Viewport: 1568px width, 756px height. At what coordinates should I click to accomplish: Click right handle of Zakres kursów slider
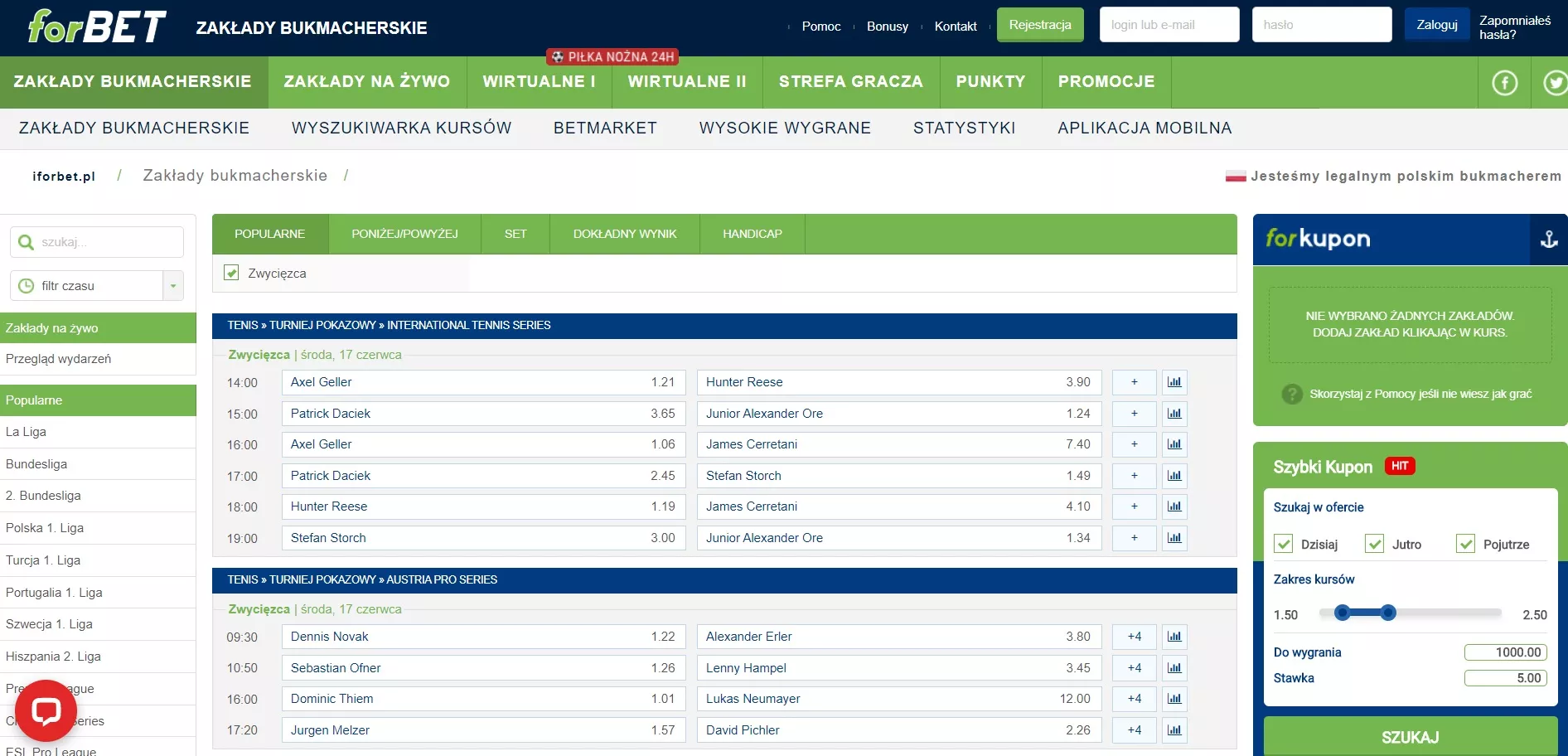pyautogui.click(x=1388, y=613)
